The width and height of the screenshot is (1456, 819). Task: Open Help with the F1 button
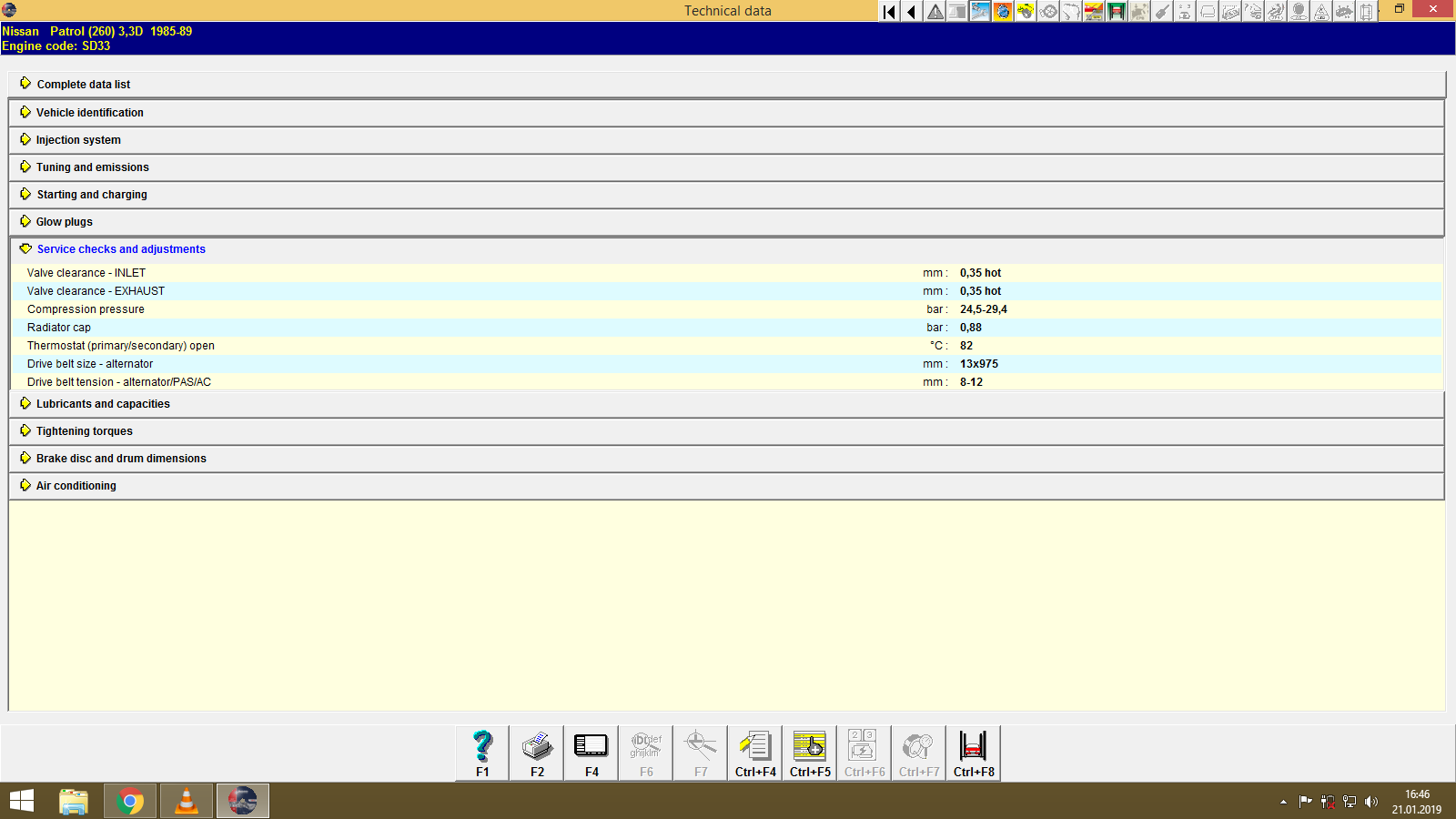click(481, 752)
